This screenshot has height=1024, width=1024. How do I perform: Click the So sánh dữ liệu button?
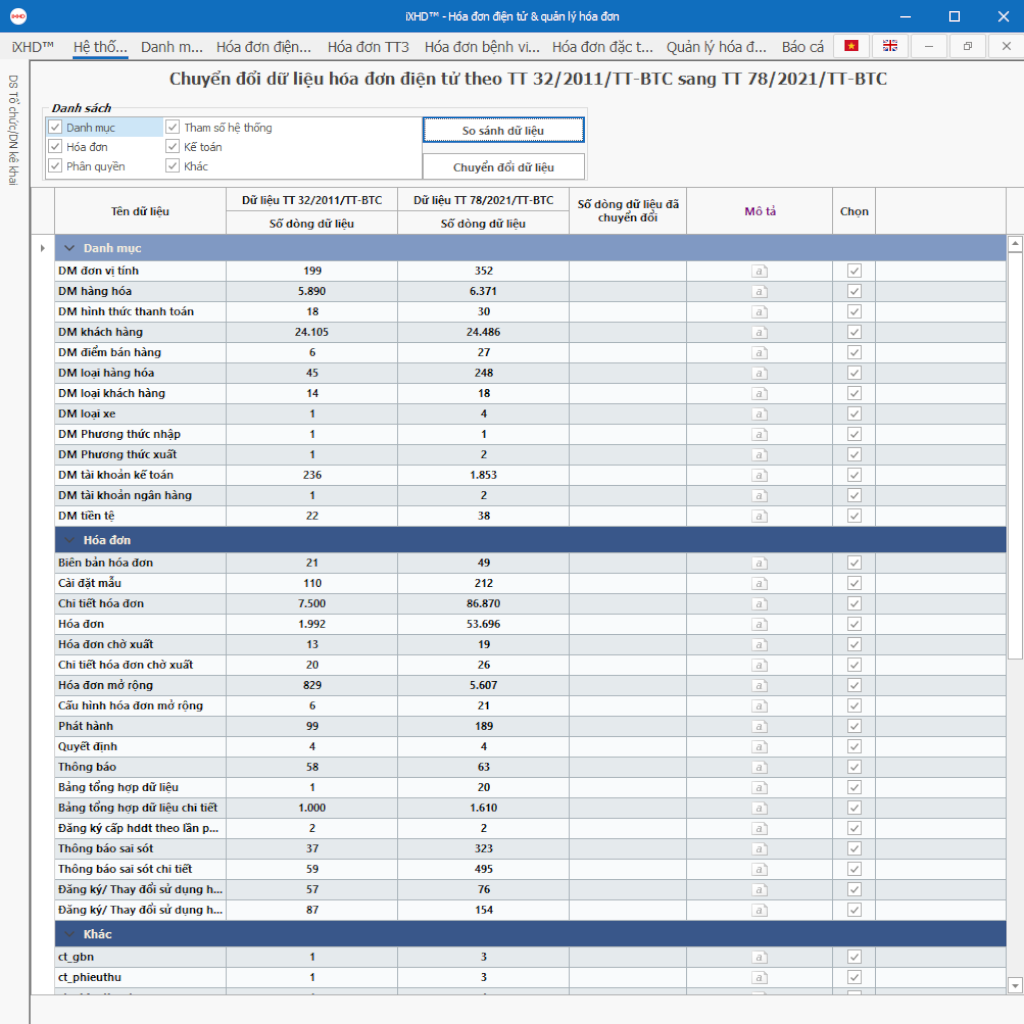[x=503, y=130]
